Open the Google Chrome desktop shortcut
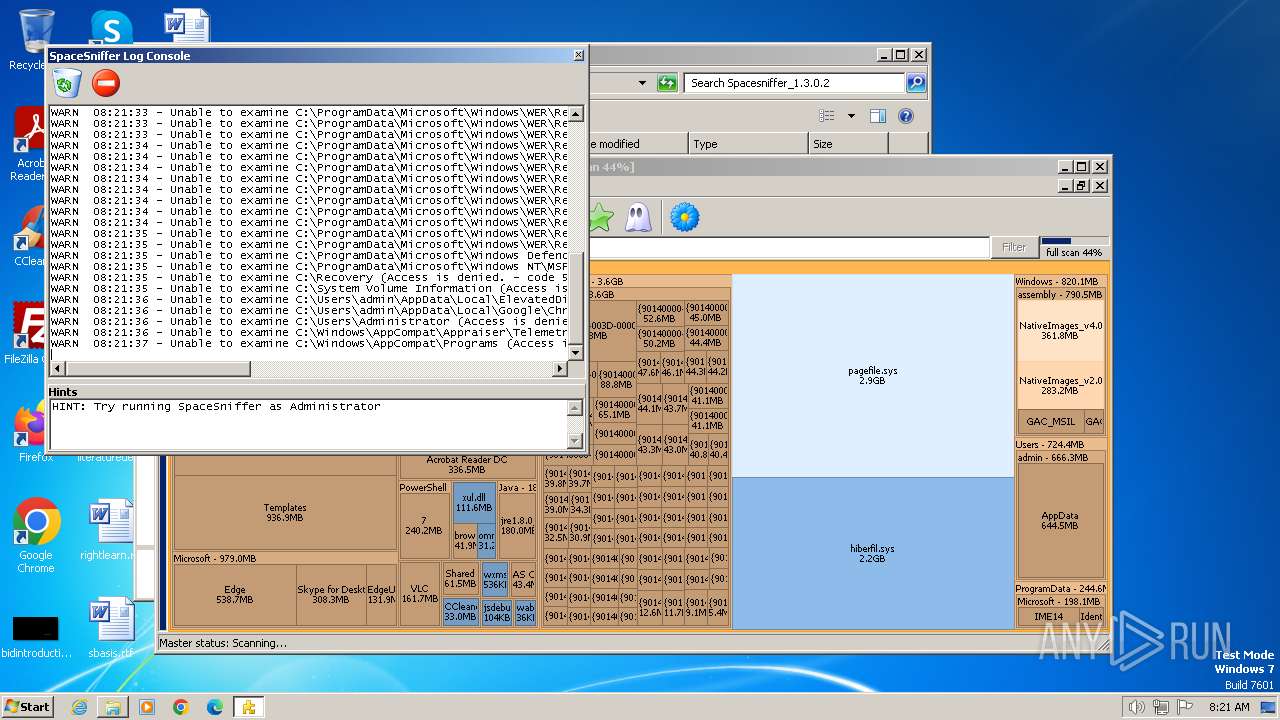 [36, 536]
